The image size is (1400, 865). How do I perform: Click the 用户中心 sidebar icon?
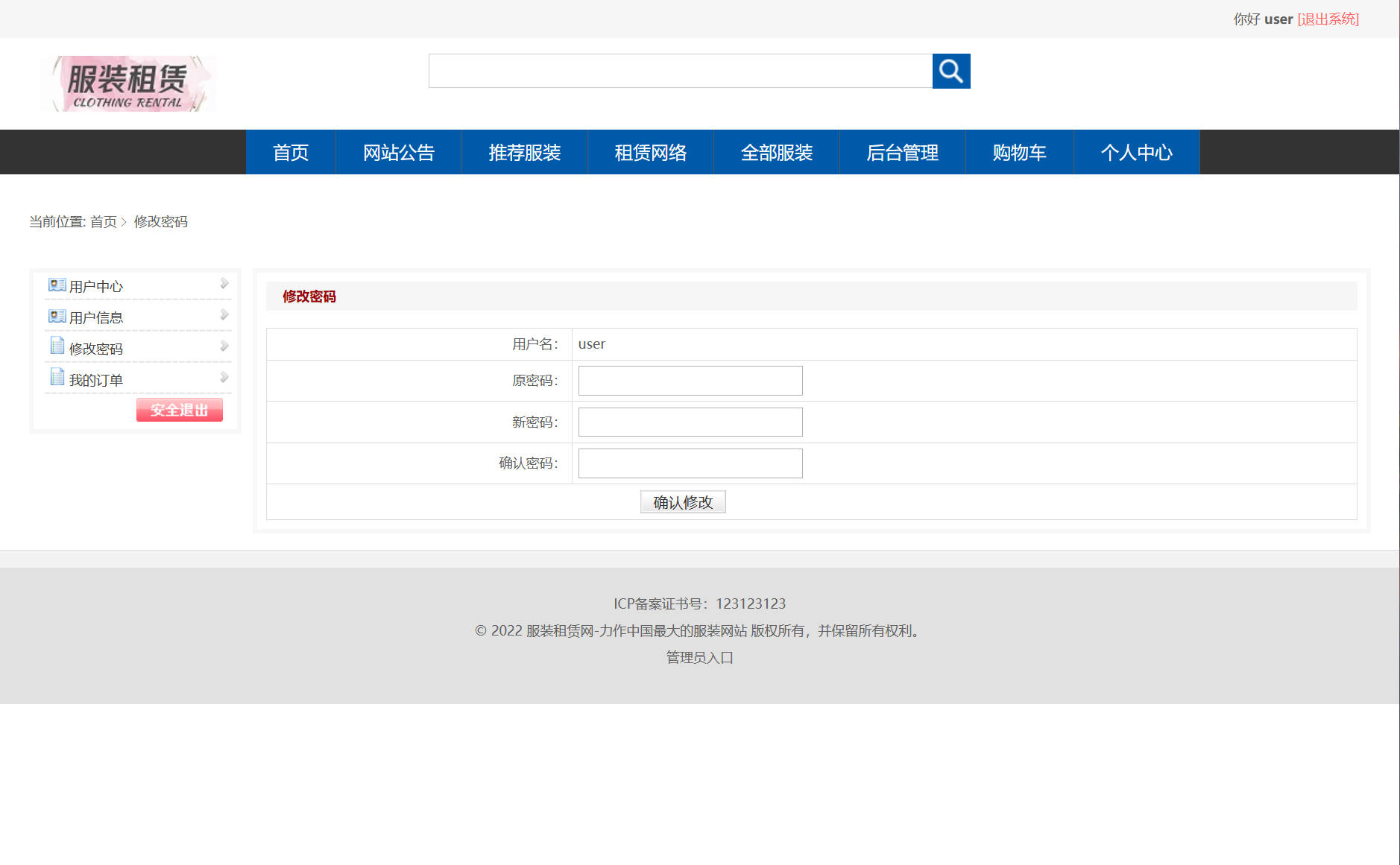57,284
